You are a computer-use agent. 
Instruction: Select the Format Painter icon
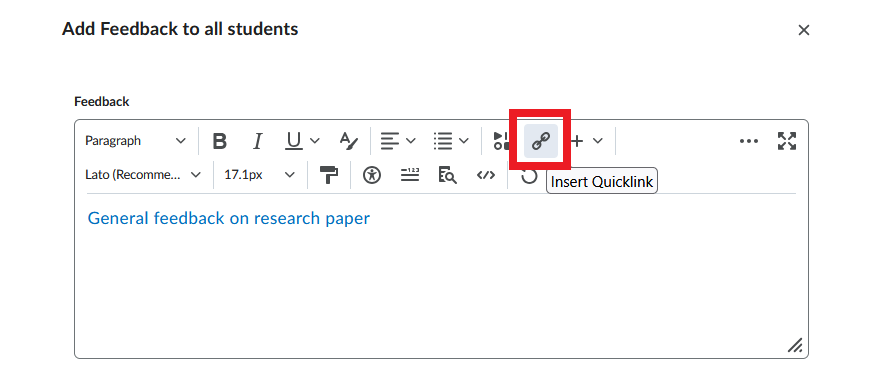point(329,175)
